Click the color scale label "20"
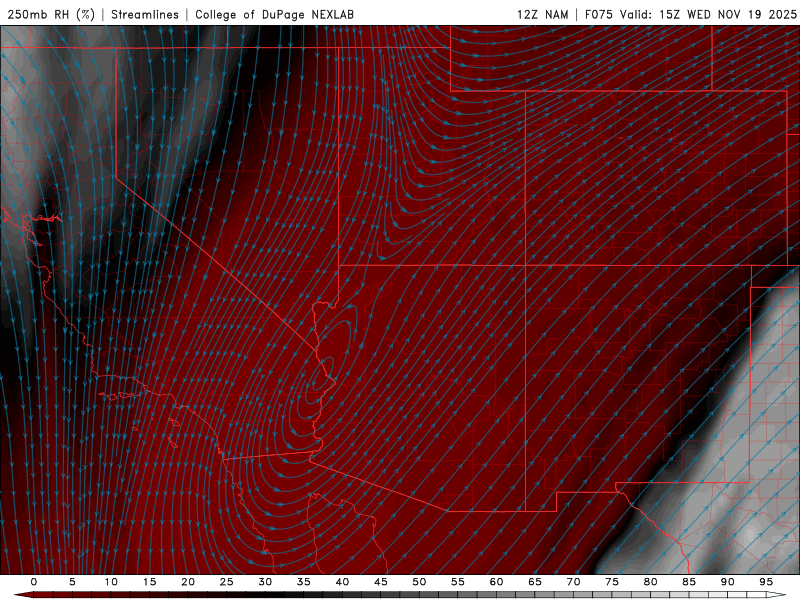 coord(188,582)
